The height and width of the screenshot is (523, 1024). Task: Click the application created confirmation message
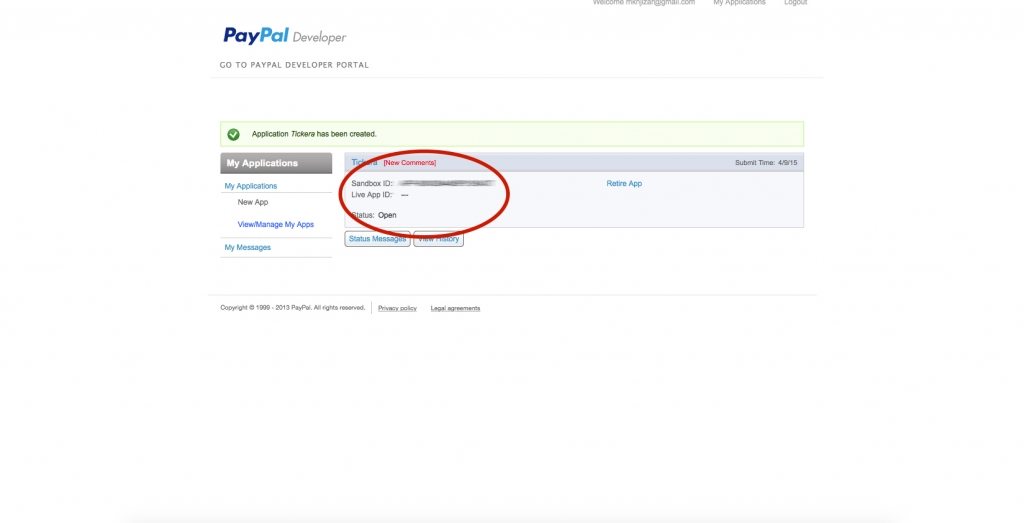tap(314, 134)
